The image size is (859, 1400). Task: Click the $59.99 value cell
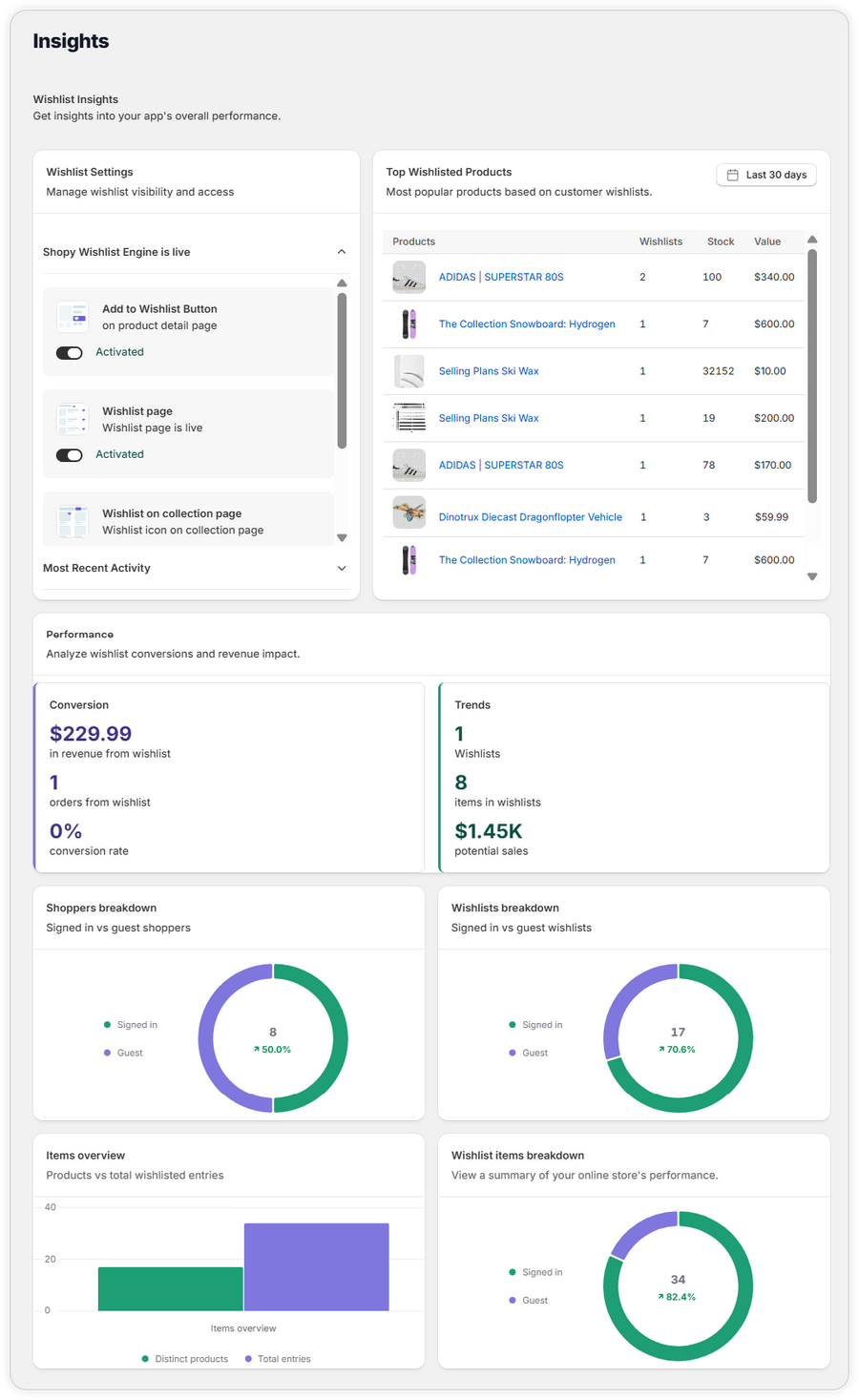click(771, 517)
